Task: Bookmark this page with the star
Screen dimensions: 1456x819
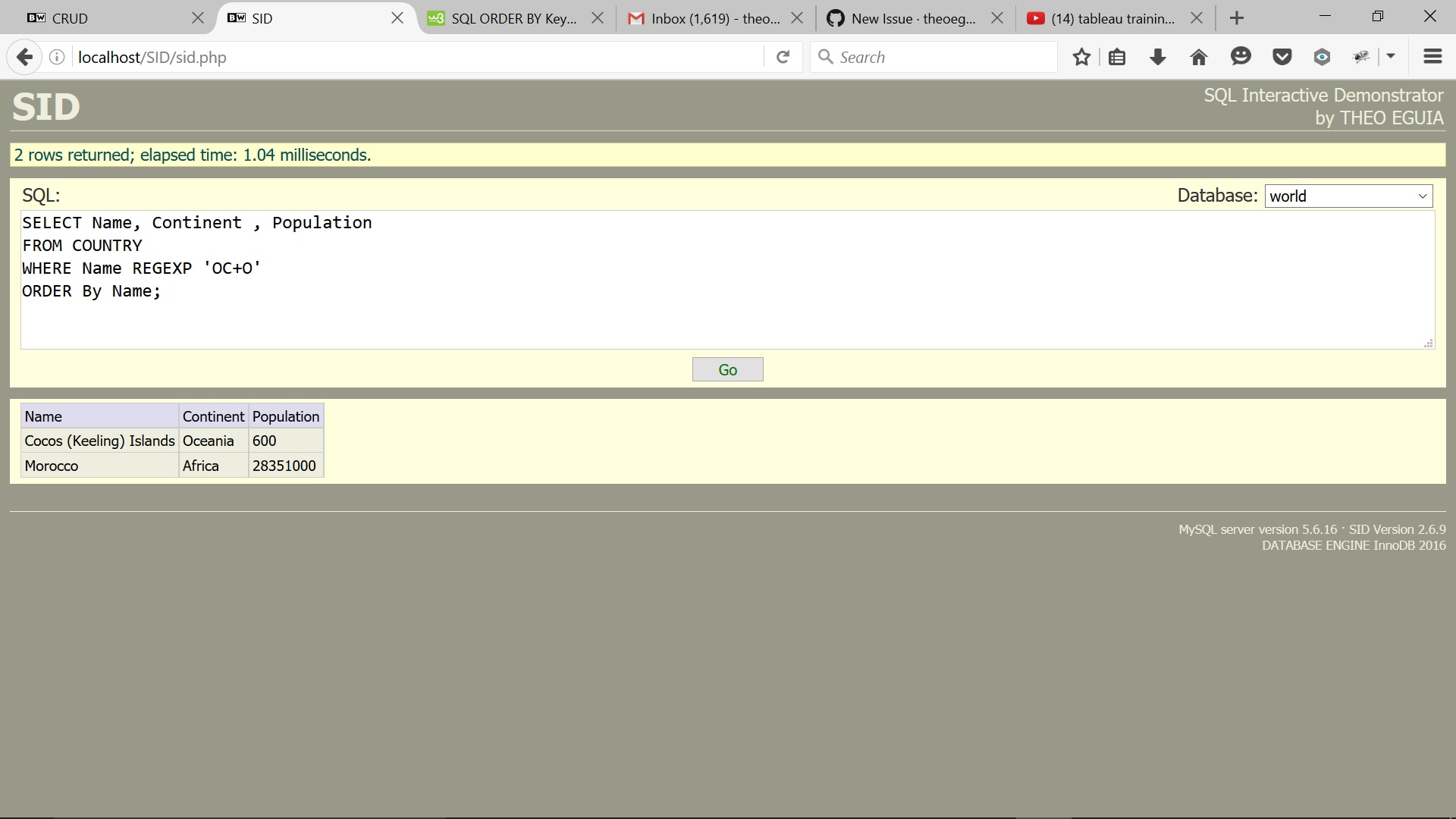Action: pyautogui.click(x=1081, y=57)
